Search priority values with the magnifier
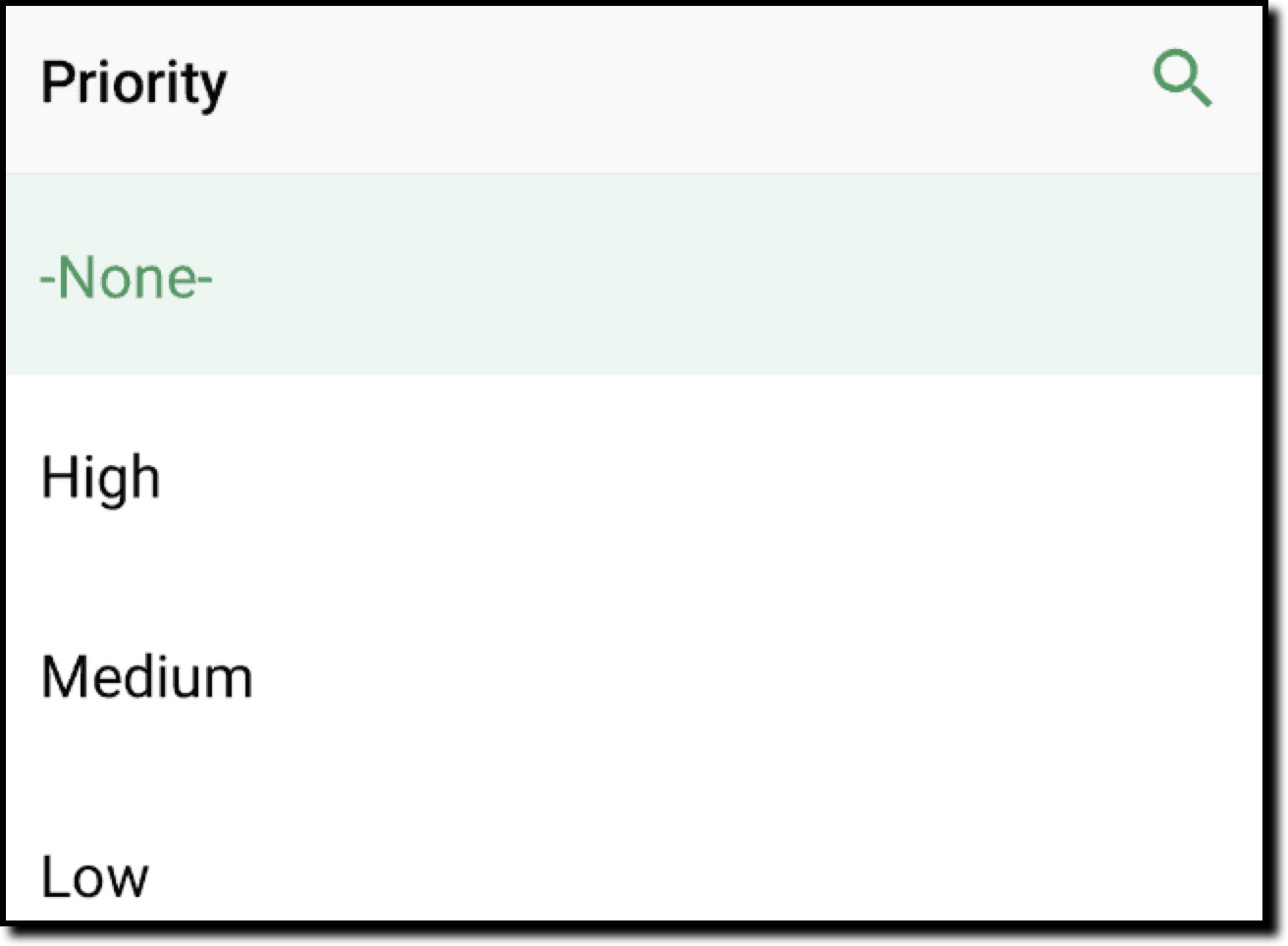Viewport: 1288px width, 946px height. (1182, 80)
